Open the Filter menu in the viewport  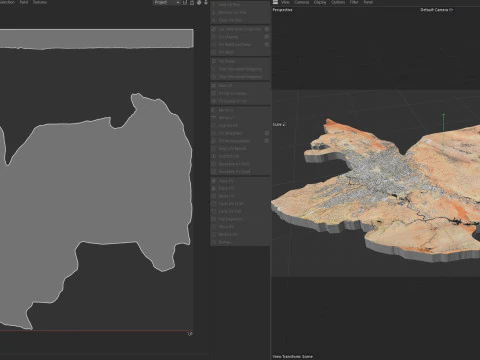[354, 2]
